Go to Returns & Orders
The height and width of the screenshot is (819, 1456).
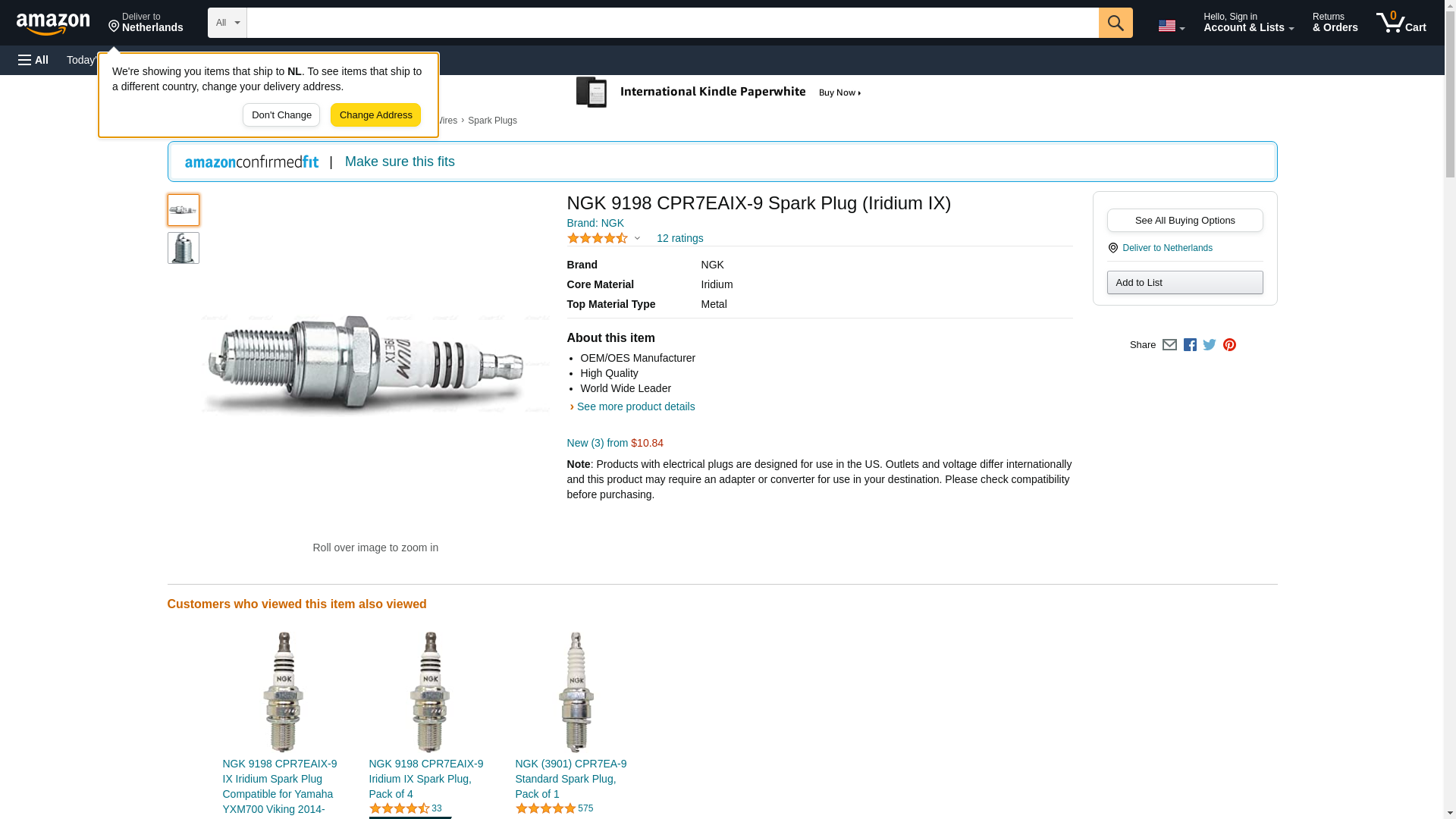(1335, 23)
